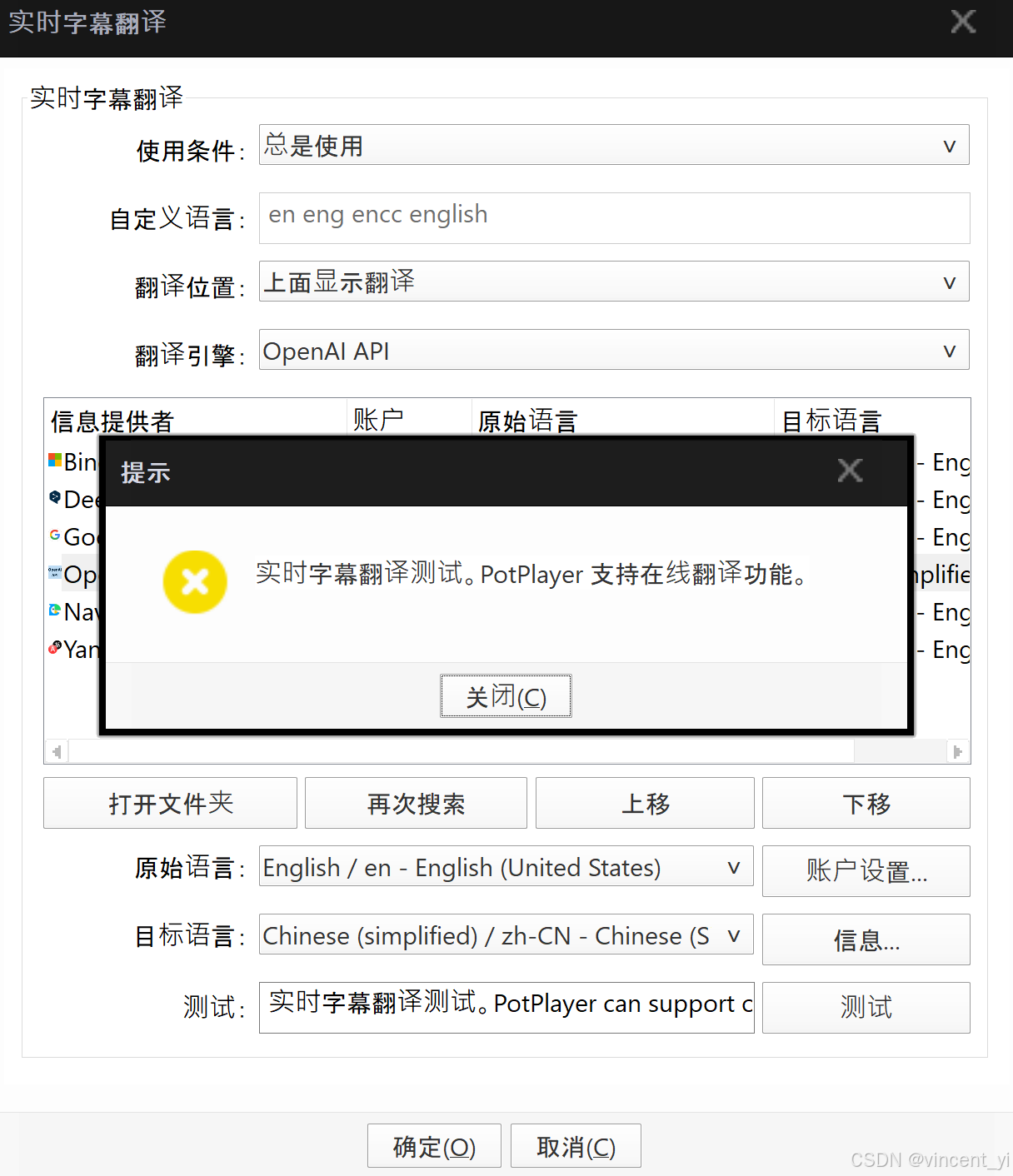Image resolution: width=1013 pixels, height=1176 pixels.
Task: Select the Op... row text in provider list
Action: 81,575
